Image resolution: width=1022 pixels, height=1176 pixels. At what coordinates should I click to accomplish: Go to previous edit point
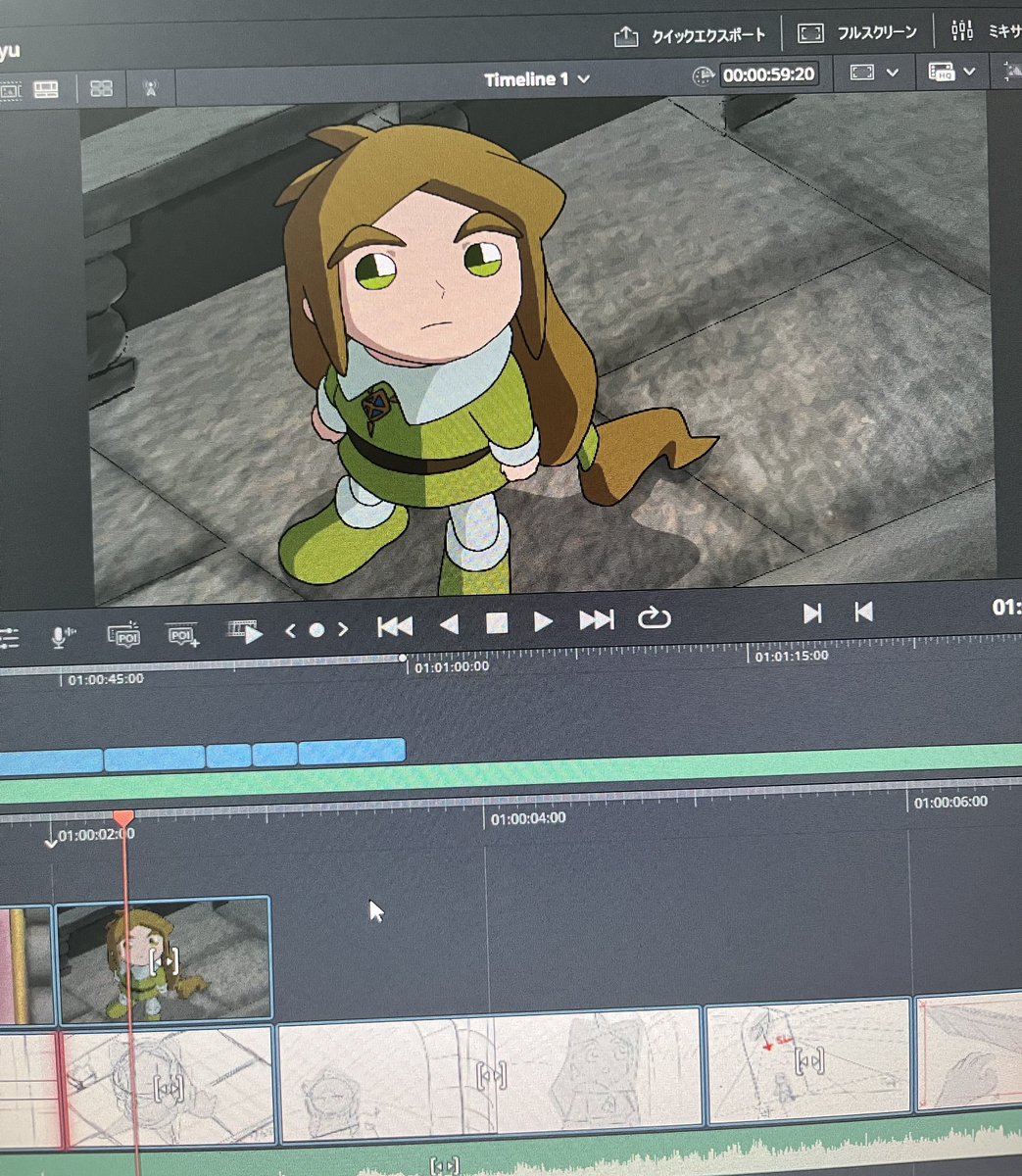coord(863,612)
